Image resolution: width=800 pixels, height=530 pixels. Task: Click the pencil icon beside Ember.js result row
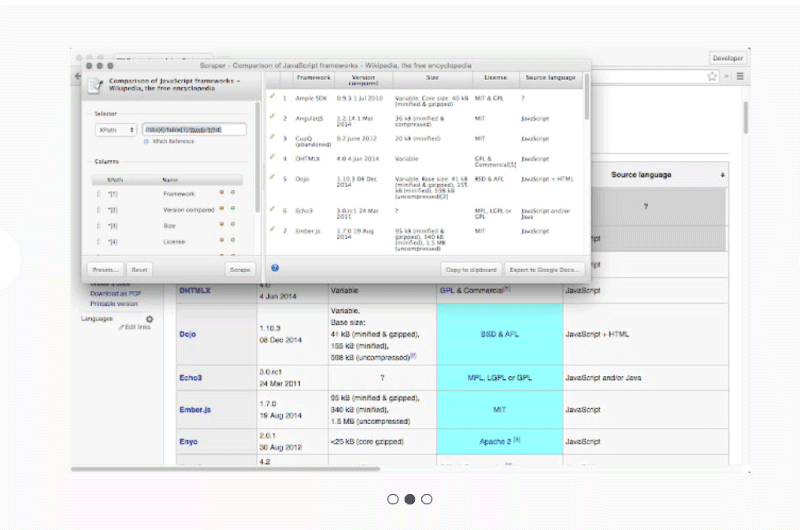272,230
